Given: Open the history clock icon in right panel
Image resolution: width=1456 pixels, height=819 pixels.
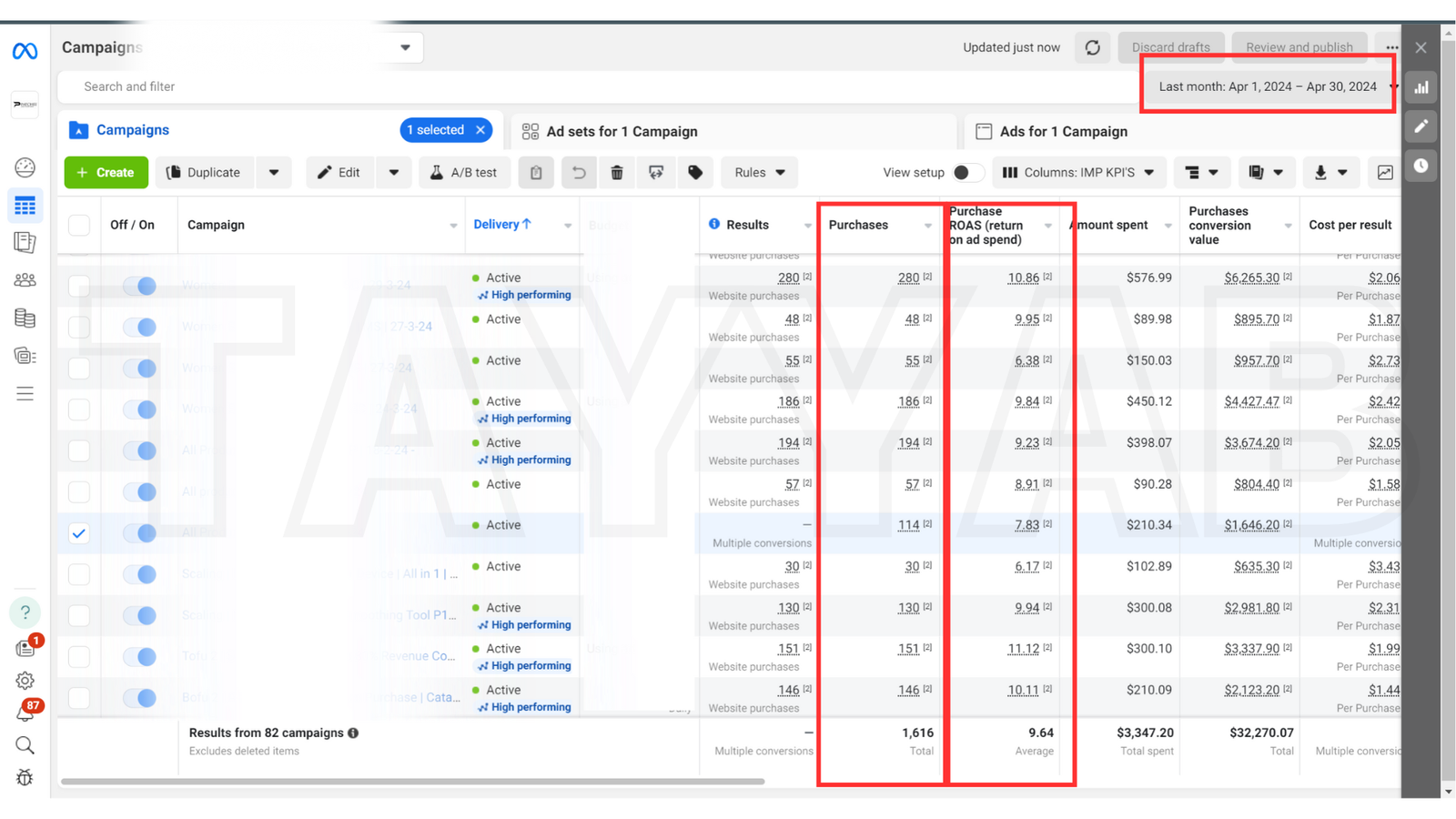Looking at the screenshot, I should click(1421, 166).
